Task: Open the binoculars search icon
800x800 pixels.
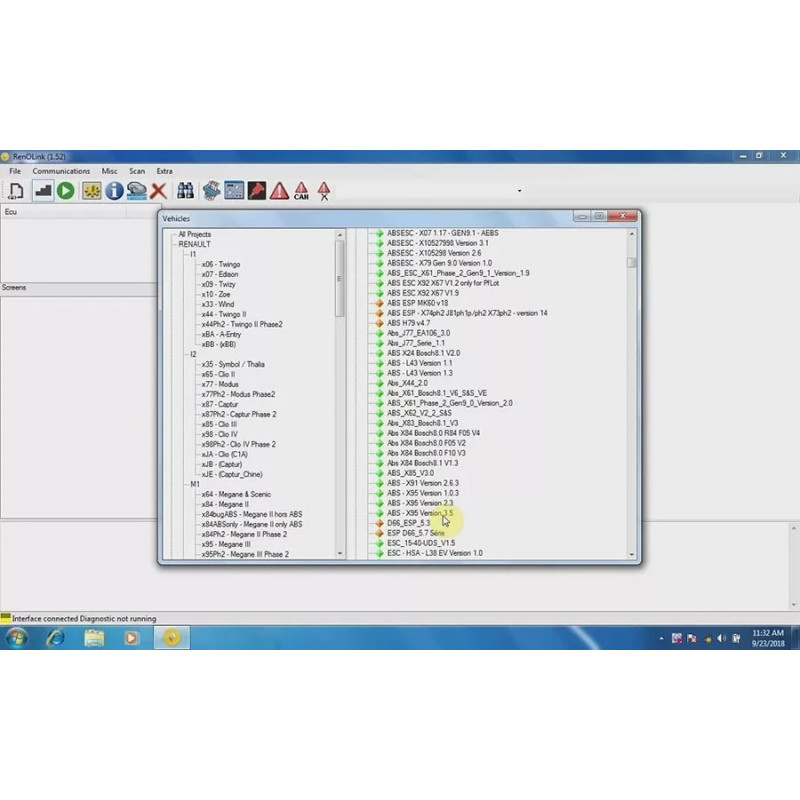Action: pyautogui.click(x=185, y=191)
